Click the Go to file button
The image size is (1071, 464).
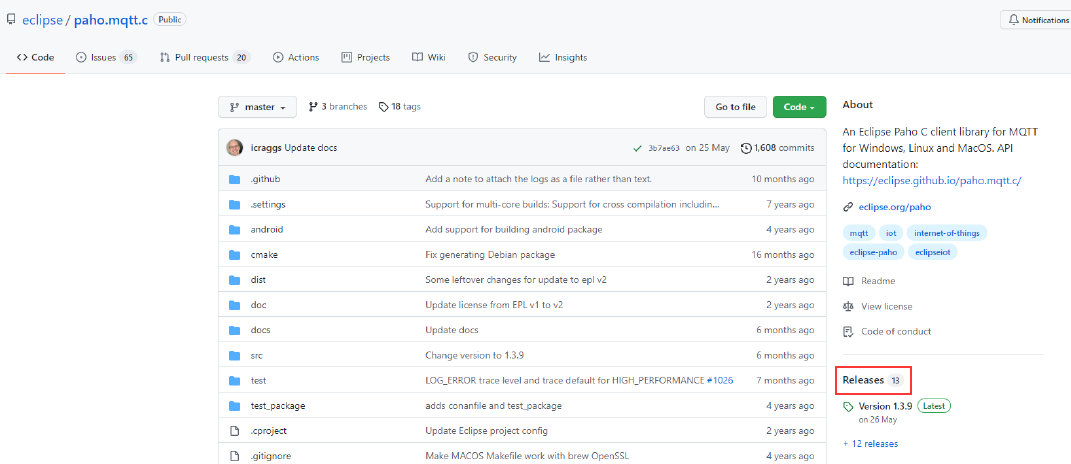click(735, 107)
